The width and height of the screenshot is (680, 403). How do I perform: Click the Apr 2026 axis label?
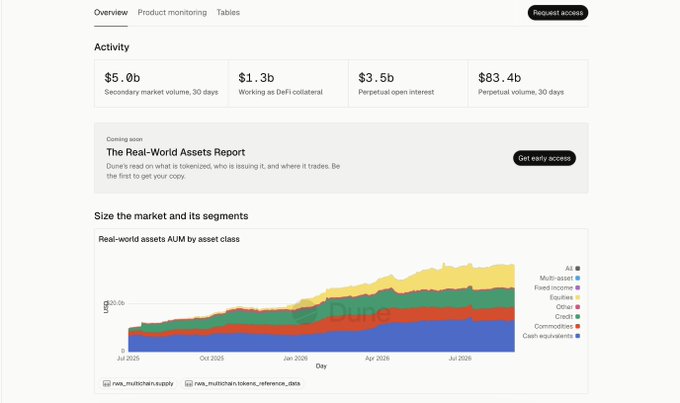pos(377,358)
